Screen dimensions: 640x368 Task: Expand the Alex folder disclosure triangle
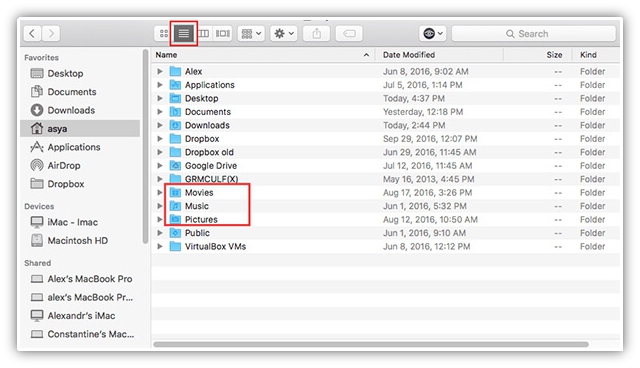point(160,71)
